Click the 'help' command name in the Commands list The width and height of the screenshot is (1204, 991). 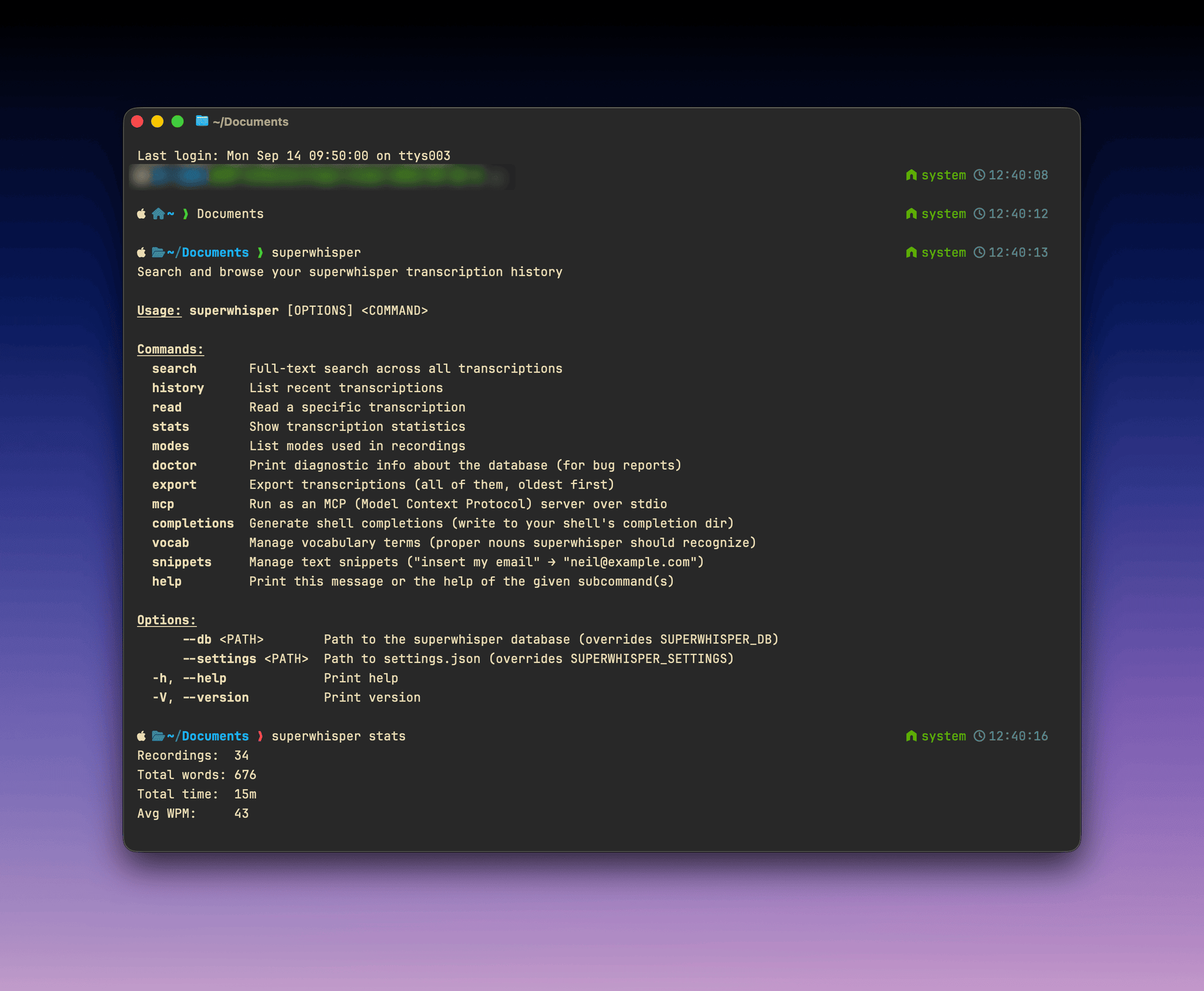(167, 582)
